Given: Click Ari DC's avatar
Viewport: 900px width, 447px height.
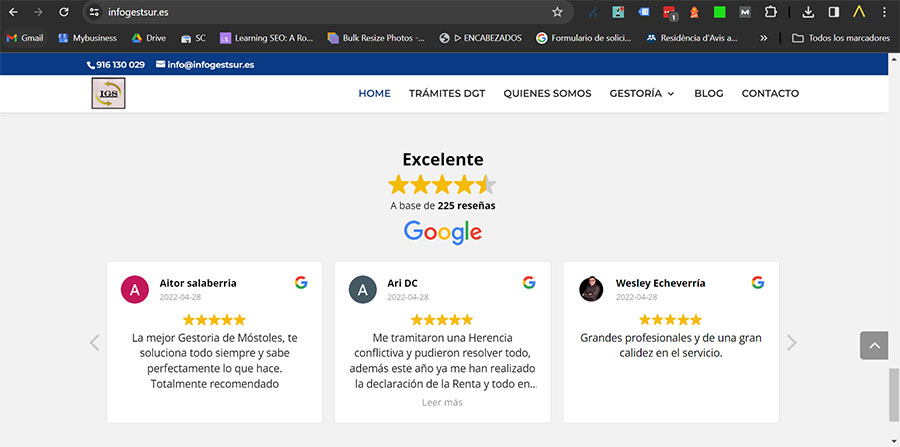Looking at the screenshot, I should tap(363, 290).
